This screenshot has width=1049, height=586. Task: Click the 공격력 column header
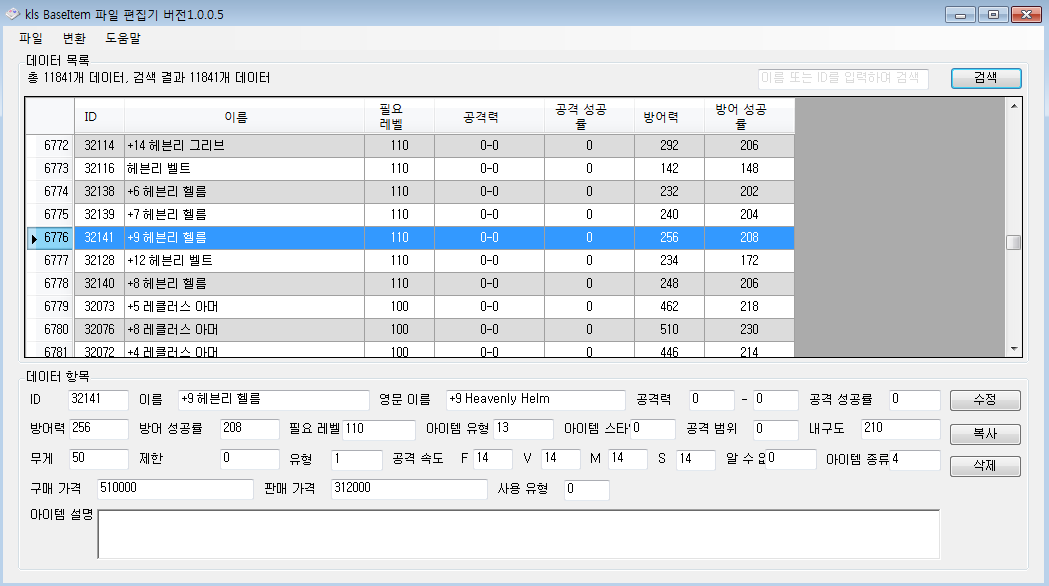489,117
